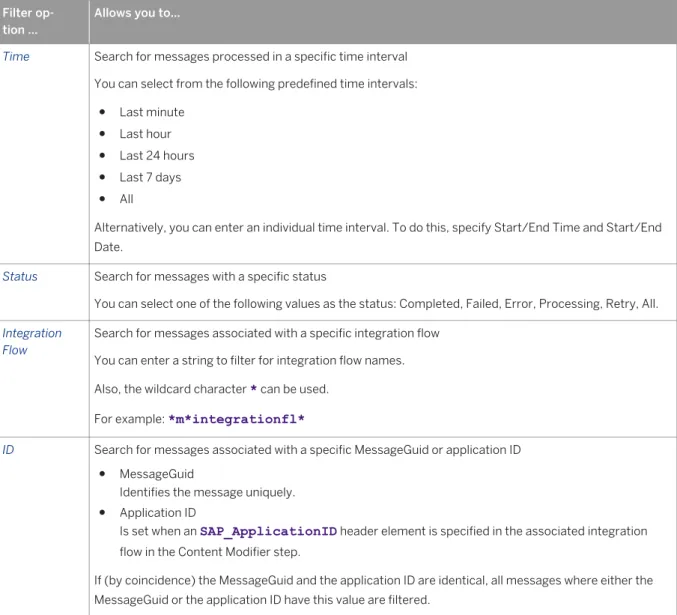This screenshot has height=615, width=677.
Task: Click the Time filter option label
Action: tap(16, 57)
